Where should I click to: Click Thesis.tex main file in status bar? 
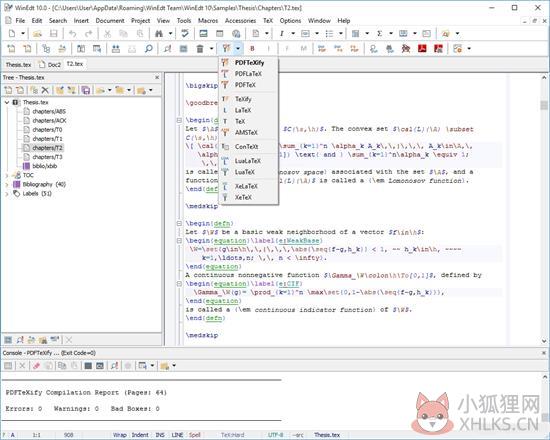327,435
